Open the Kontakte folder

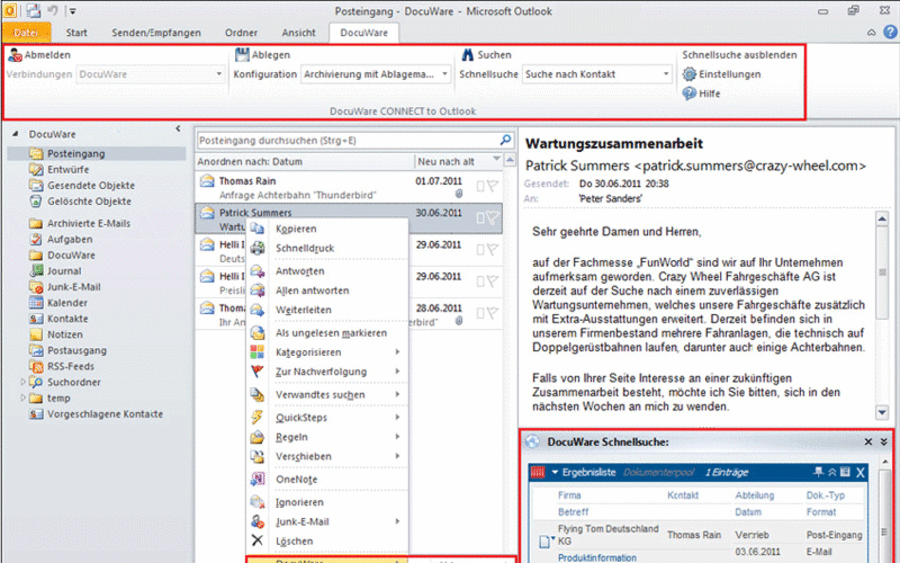coord(67,319)
